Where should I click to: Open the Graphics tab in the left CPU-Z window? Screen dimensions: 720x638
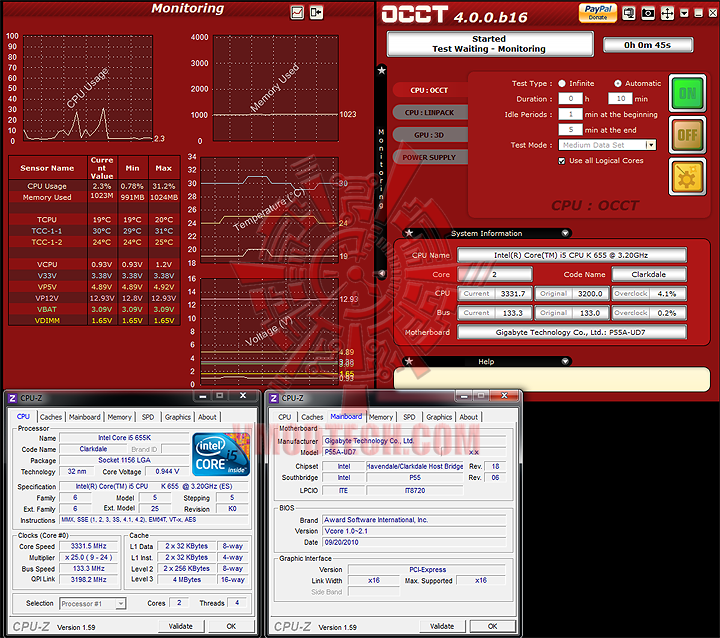pos(178,417)
